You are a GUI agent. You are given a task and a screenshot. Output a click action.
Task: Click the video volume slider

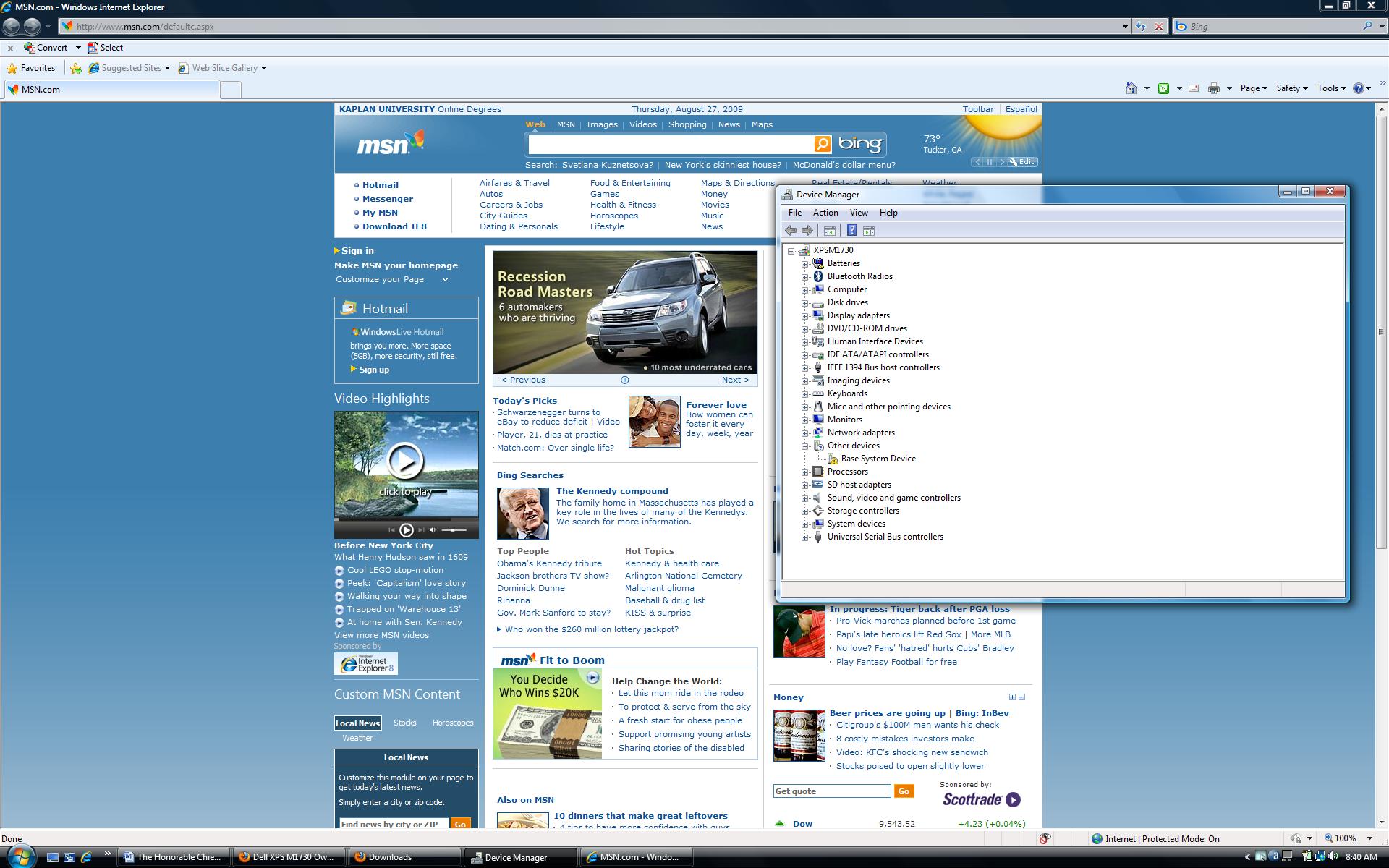point(454,530)
